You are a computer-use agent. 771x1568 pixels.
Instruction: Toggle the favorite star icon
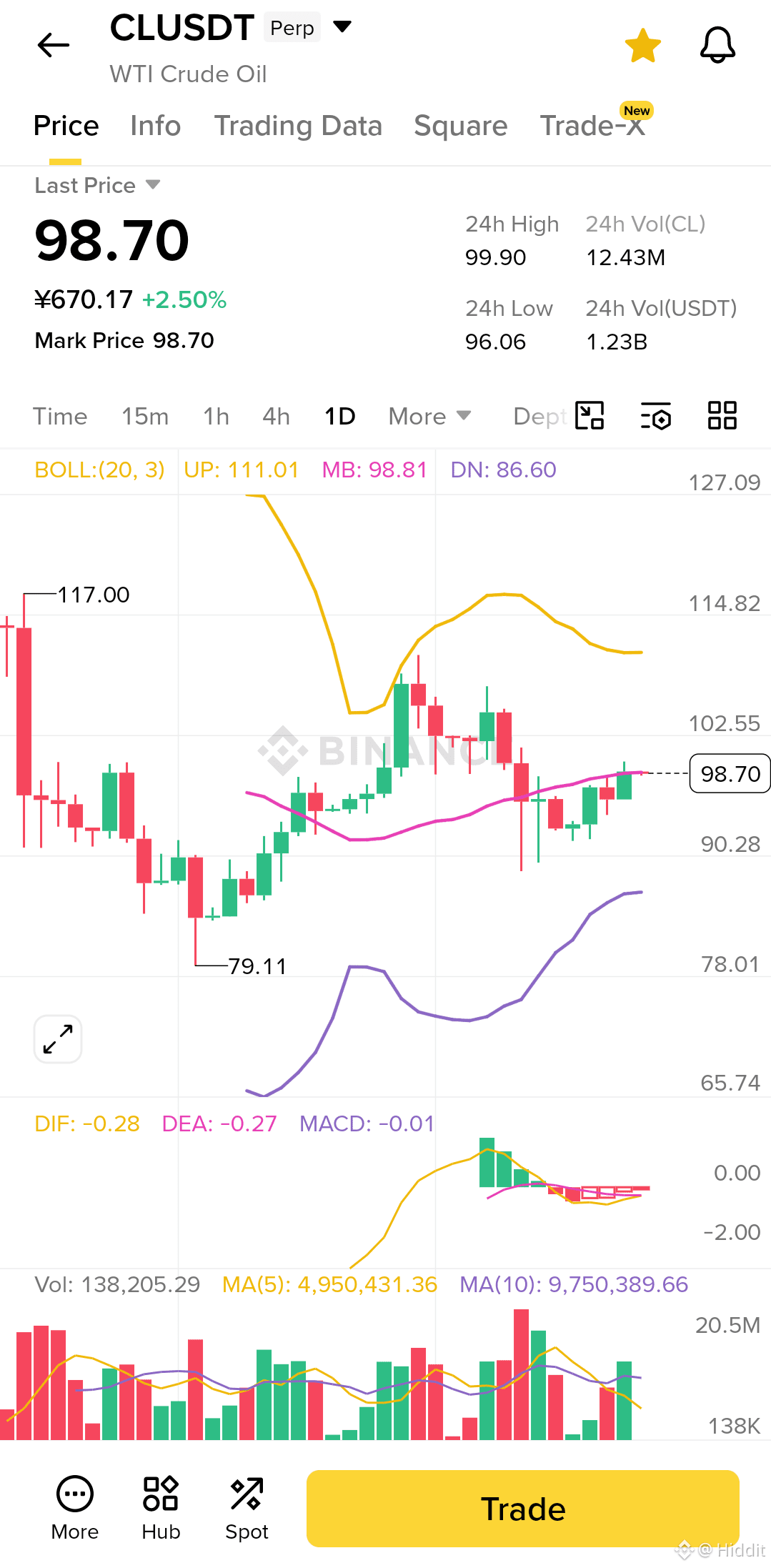click(x=642, y=45)
